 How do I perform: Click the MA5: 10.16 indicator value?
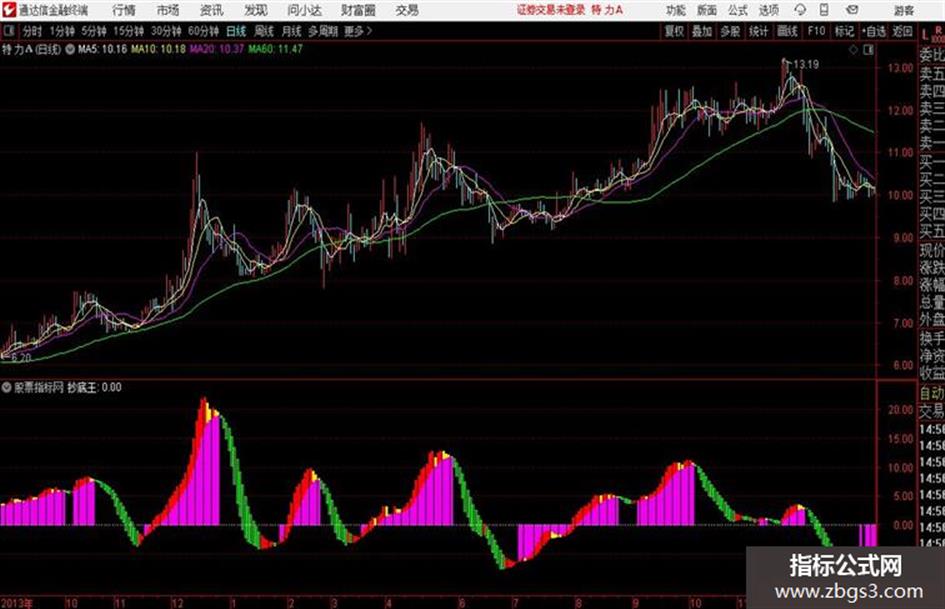(102, 49)
